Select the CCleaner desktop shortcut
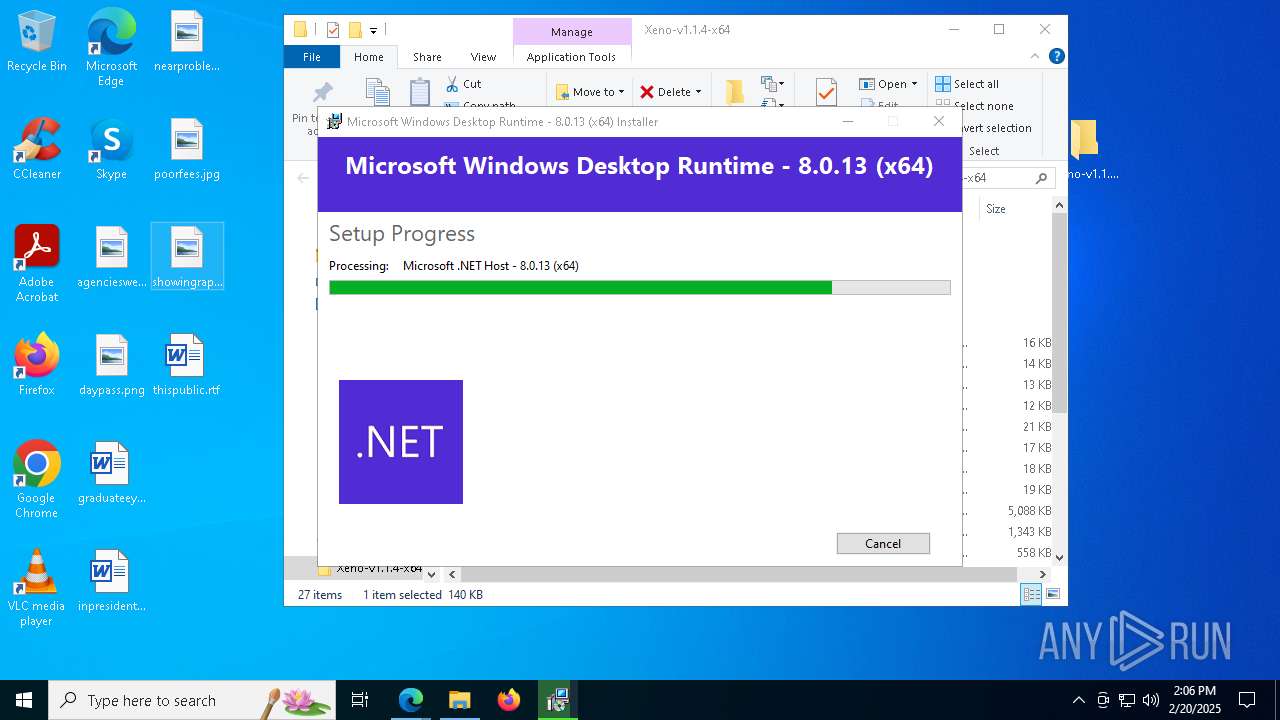Screen dimensions: 1280x720 (36, 150)
